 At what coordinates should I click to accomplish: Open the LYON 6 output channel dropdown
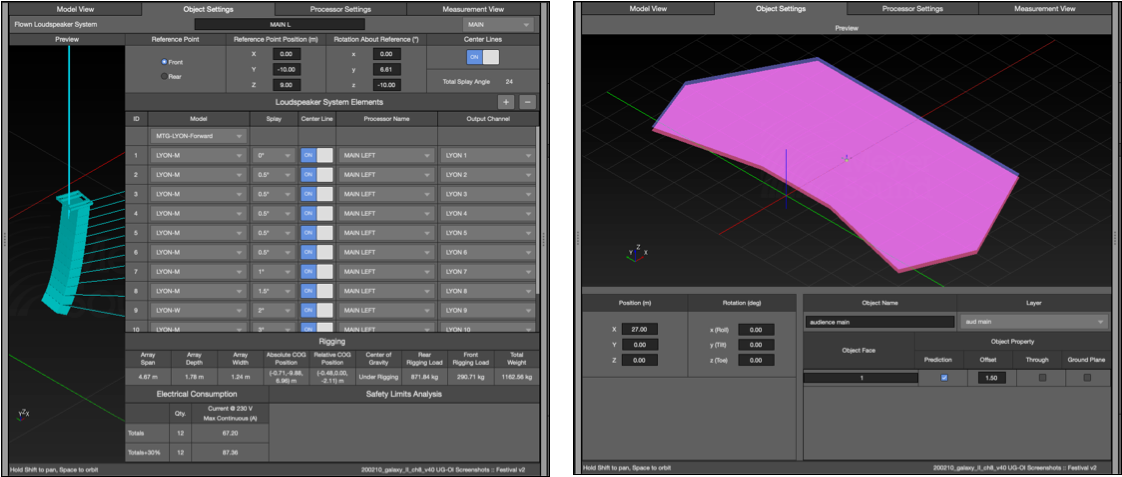pos(487,252)
